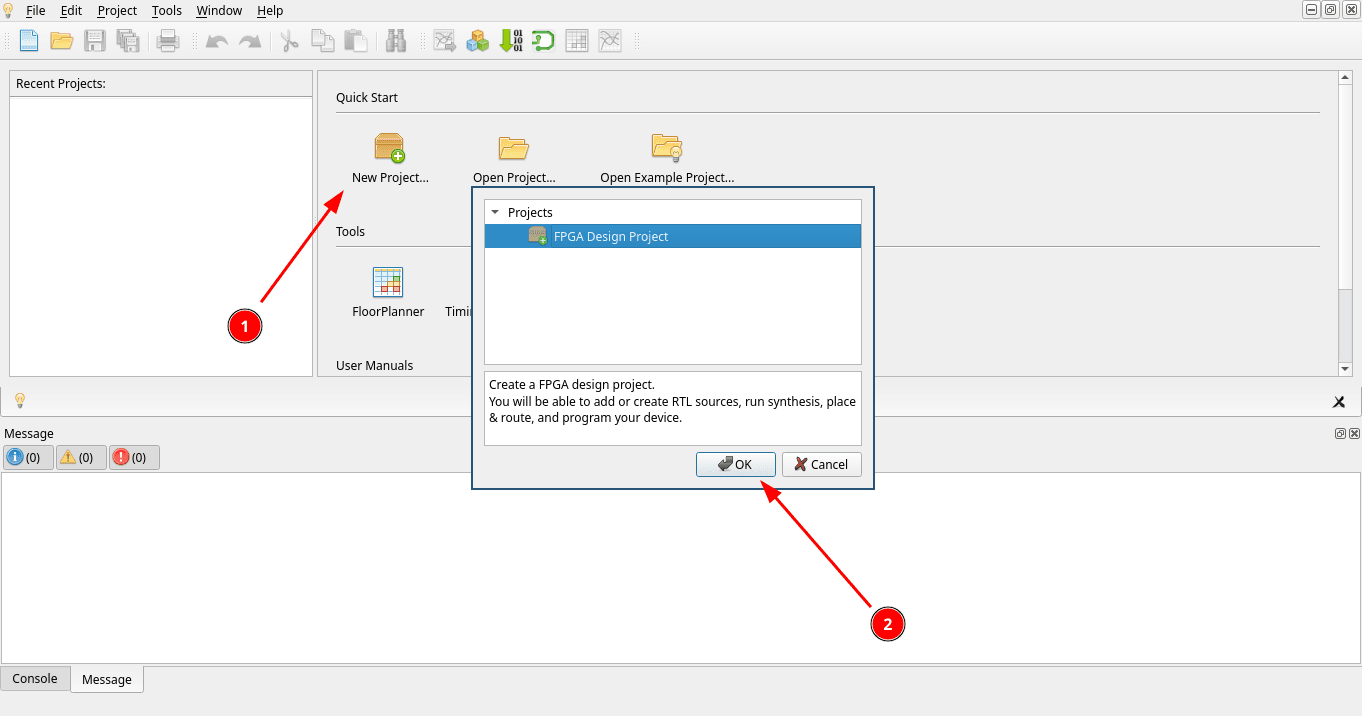This screenshot has width=1362, height=716.
Task: Click the green download binary programmer icon
Action: 511,41
